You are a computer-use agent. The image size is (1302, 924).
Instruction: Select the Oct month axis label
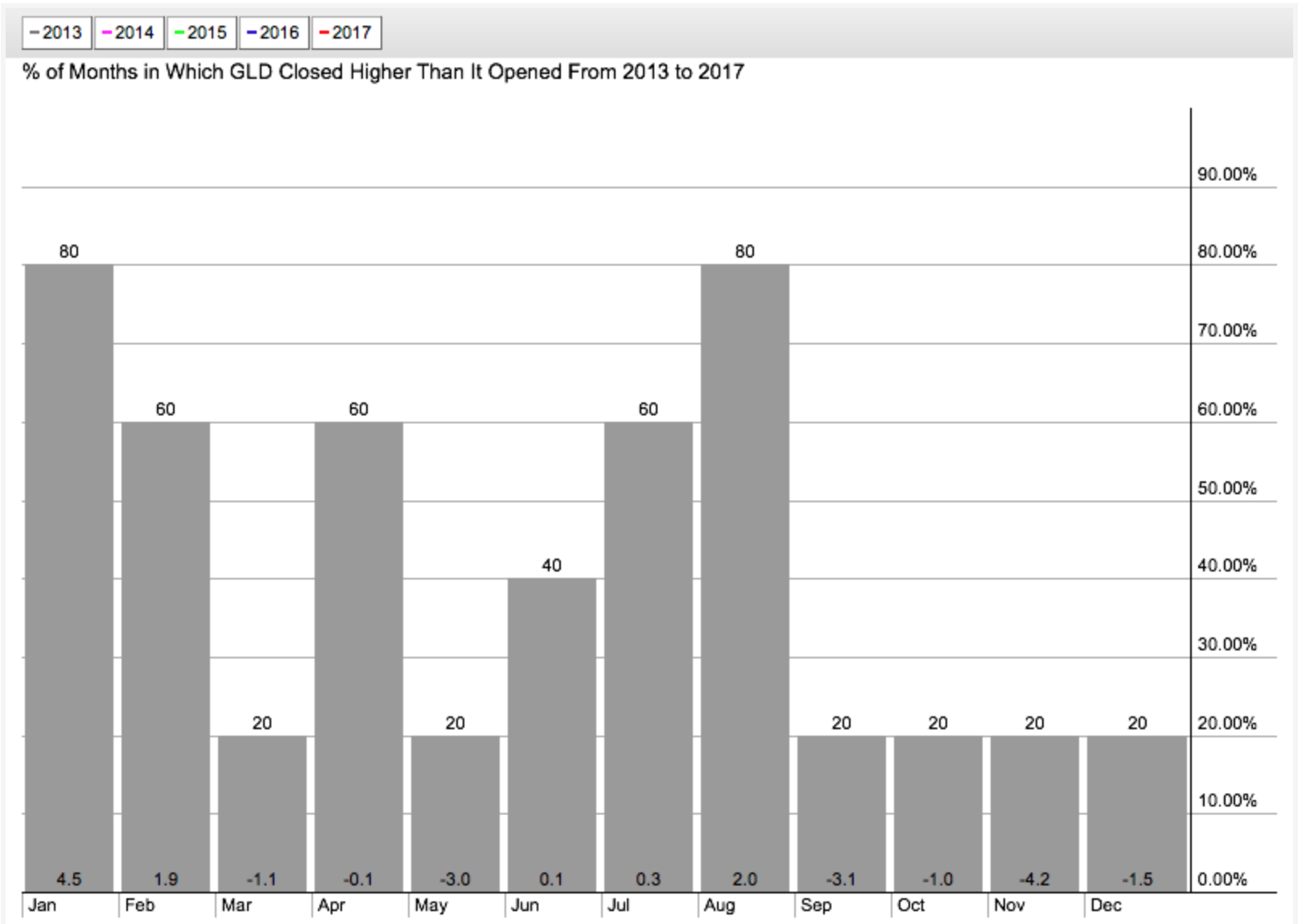[x=911, y=905]
